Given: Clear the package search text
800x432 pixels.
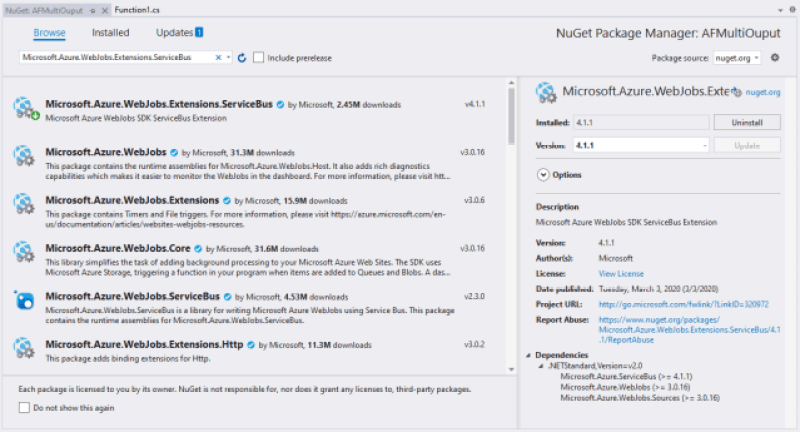Looking at the screenshot, I should coord(218,58).
